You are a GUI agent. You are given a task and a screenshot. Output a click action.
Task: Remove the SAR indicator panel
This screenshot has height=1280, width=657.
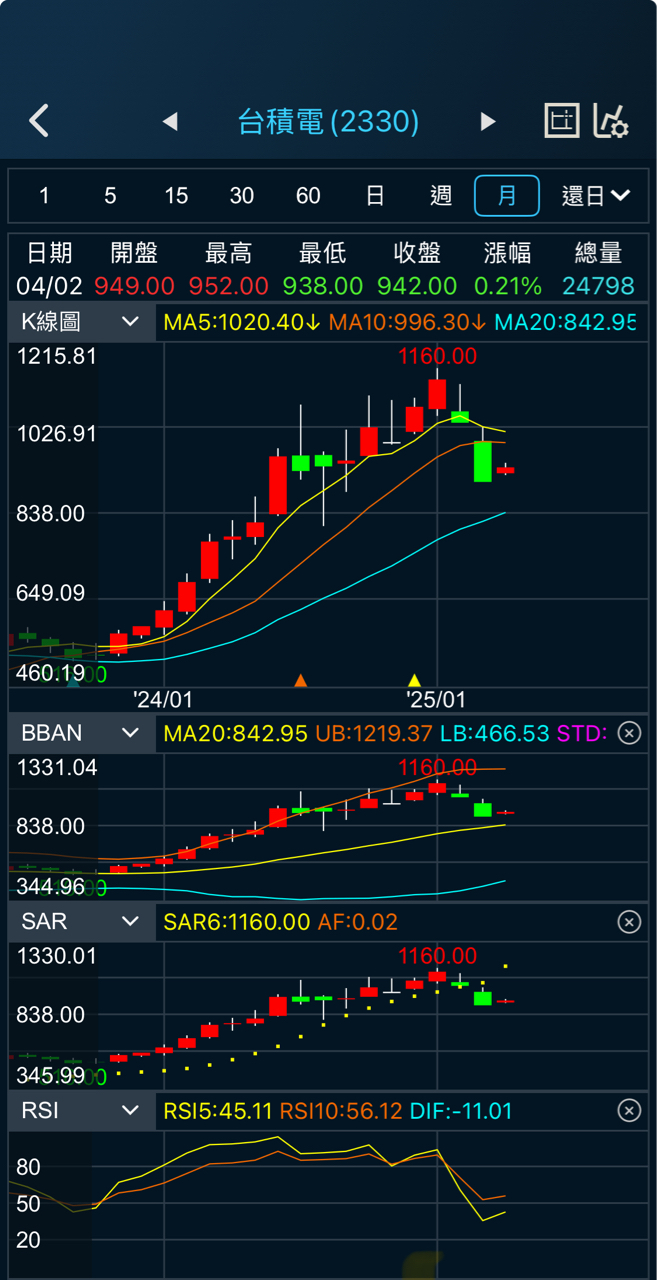coord(629,922)
